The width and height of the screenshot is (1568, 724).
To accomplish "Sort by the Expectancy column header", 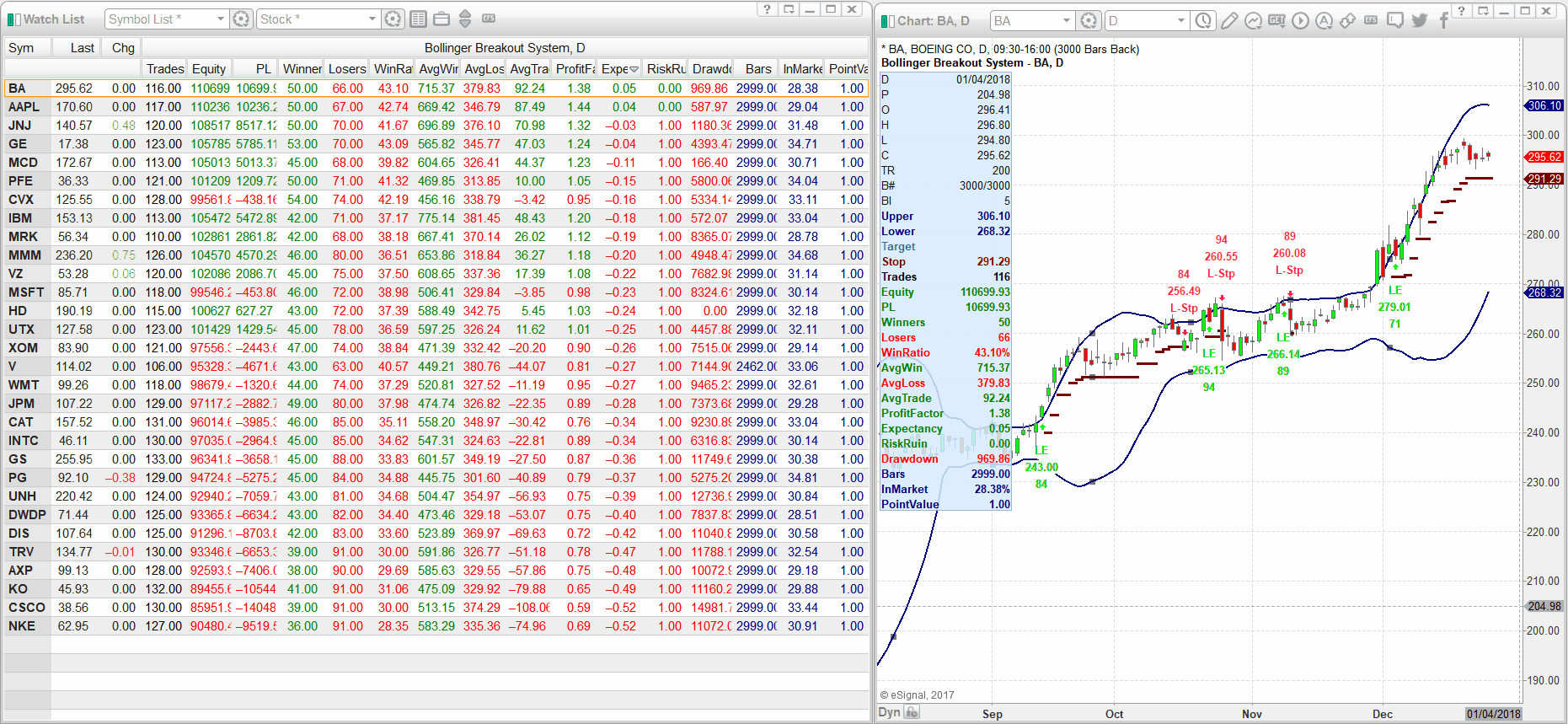I will [x=620, y=68].
